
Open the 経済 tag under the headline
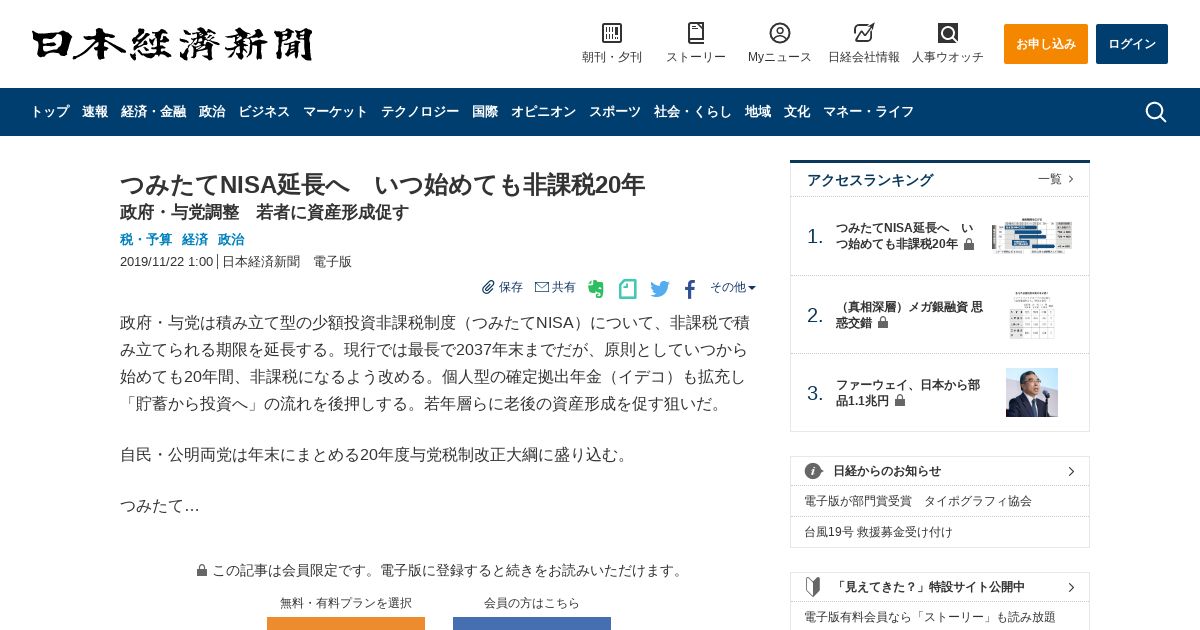pos(195,240)
